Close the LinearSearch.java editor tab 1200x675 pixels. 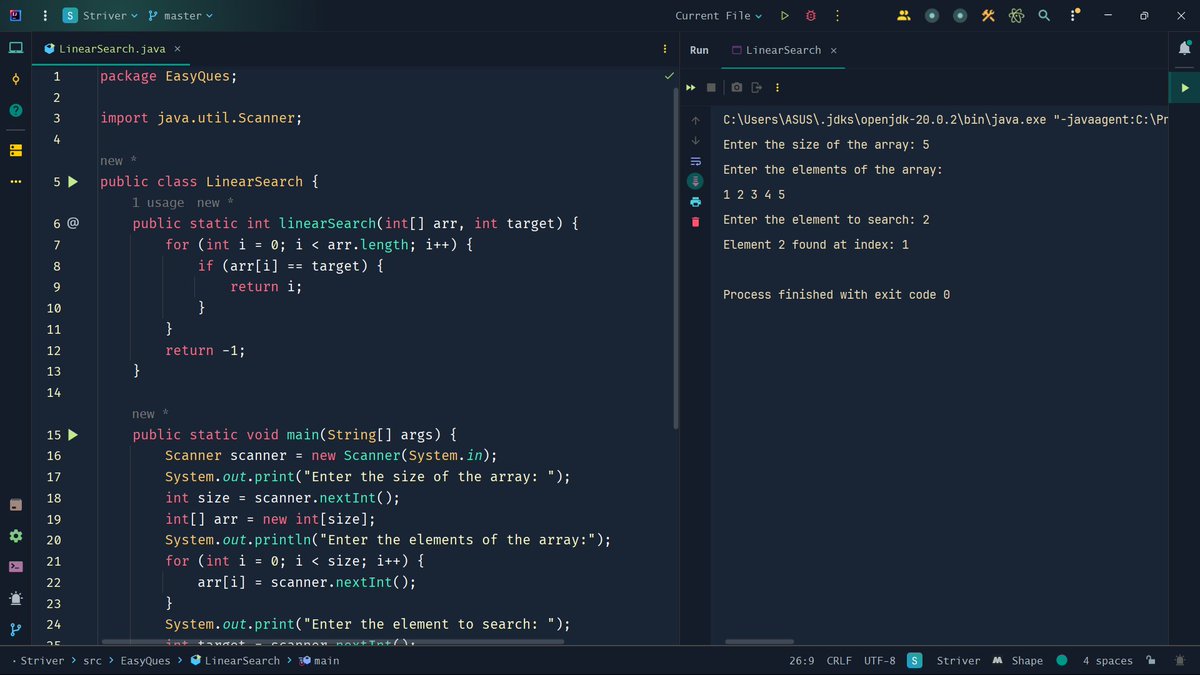(x=177, y=49)
